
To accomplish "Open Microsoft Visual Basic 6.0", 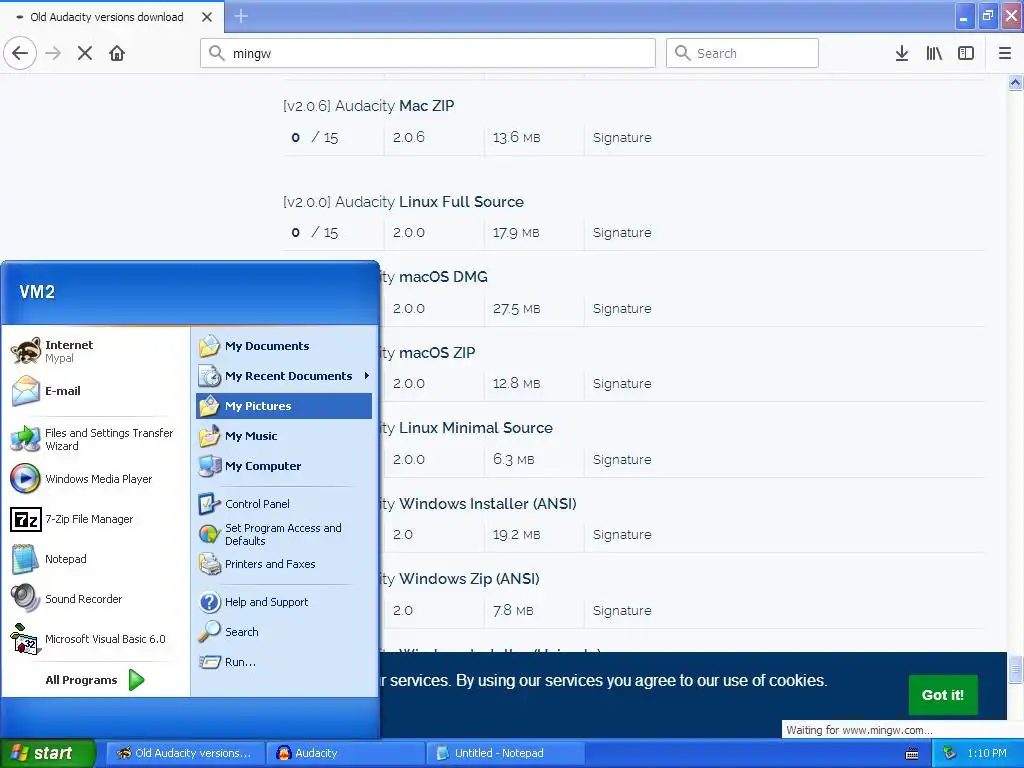I will pos(96,639).
